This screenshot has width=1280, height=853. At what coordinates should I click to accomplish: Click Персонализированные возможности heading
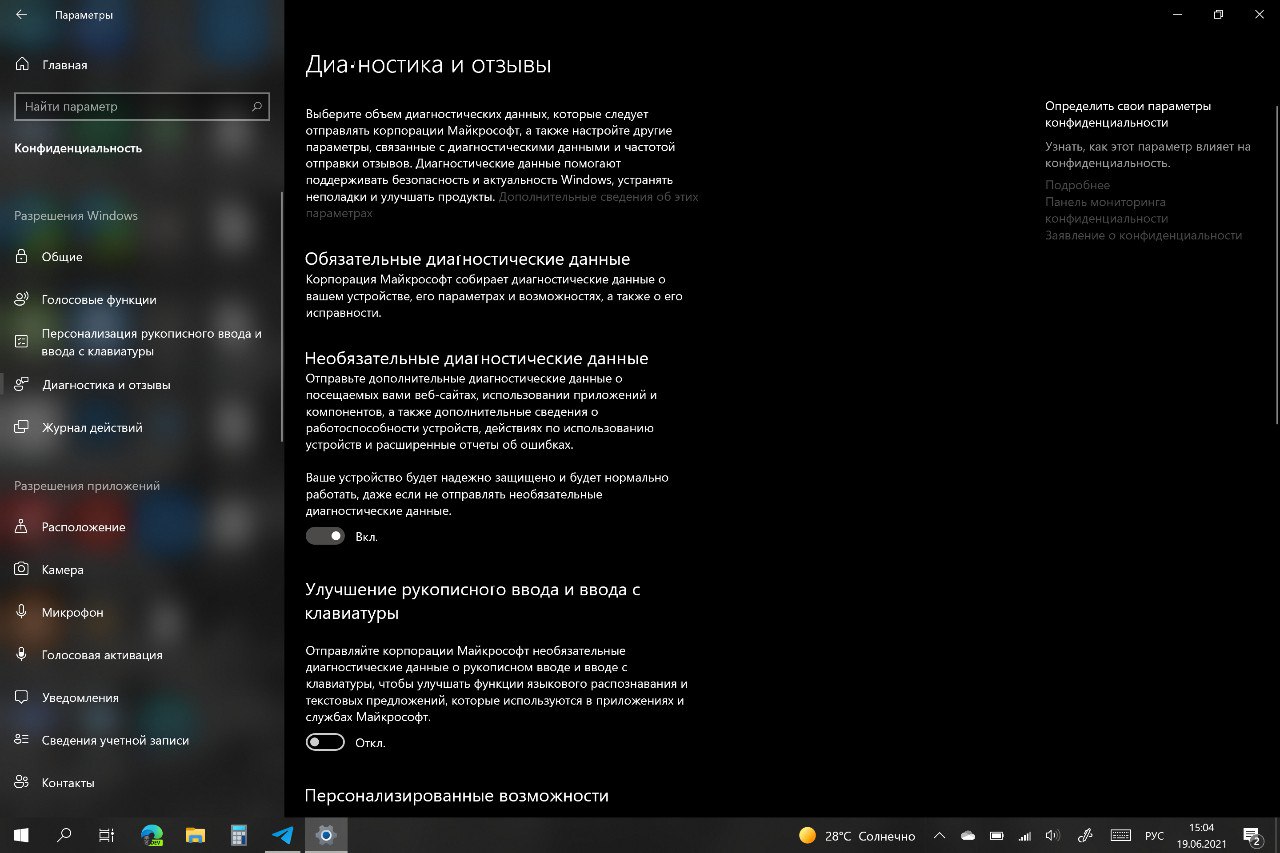457,796
